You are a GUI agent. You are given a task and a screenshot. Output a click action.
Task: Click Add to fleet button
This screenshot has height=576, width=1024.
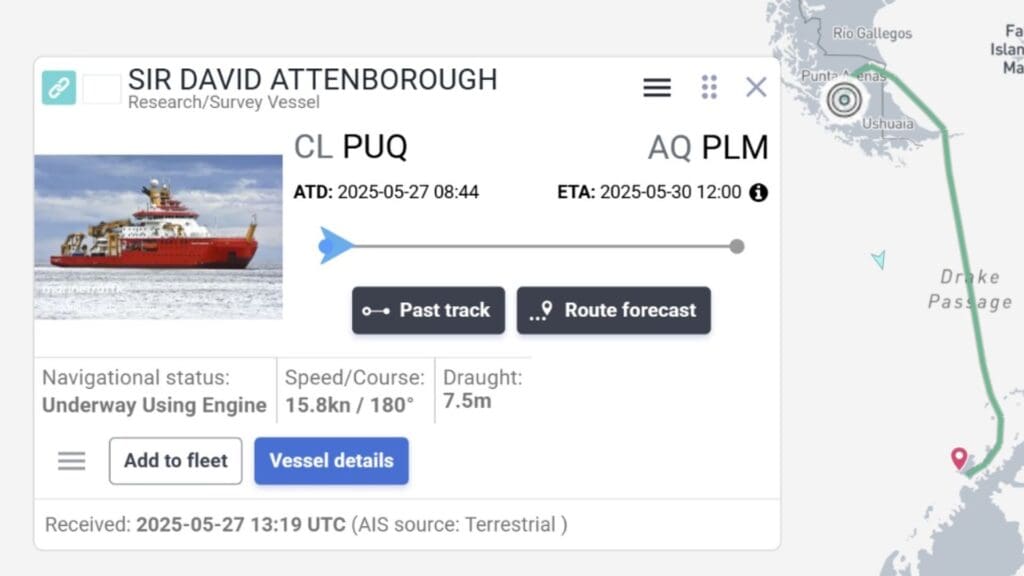(x=176, y=461)
